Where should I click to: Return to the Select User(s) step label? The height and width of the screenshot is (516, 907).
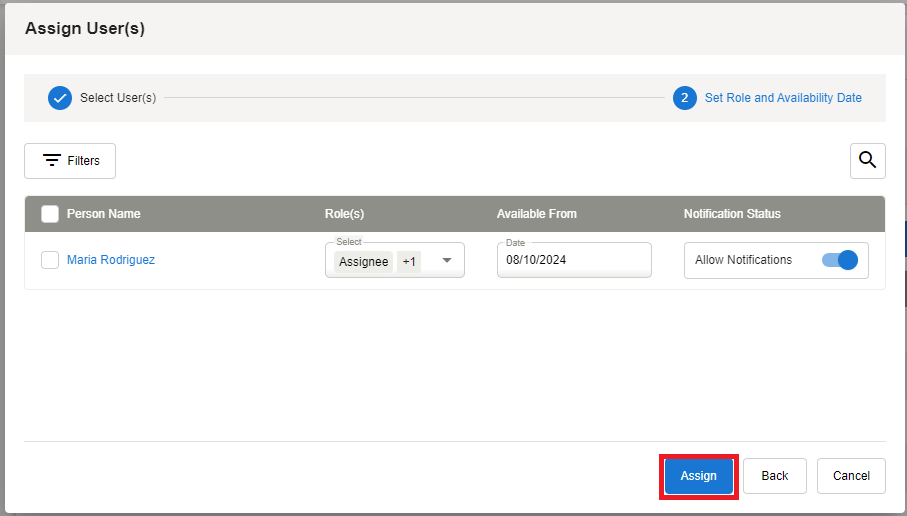[118, 98]
